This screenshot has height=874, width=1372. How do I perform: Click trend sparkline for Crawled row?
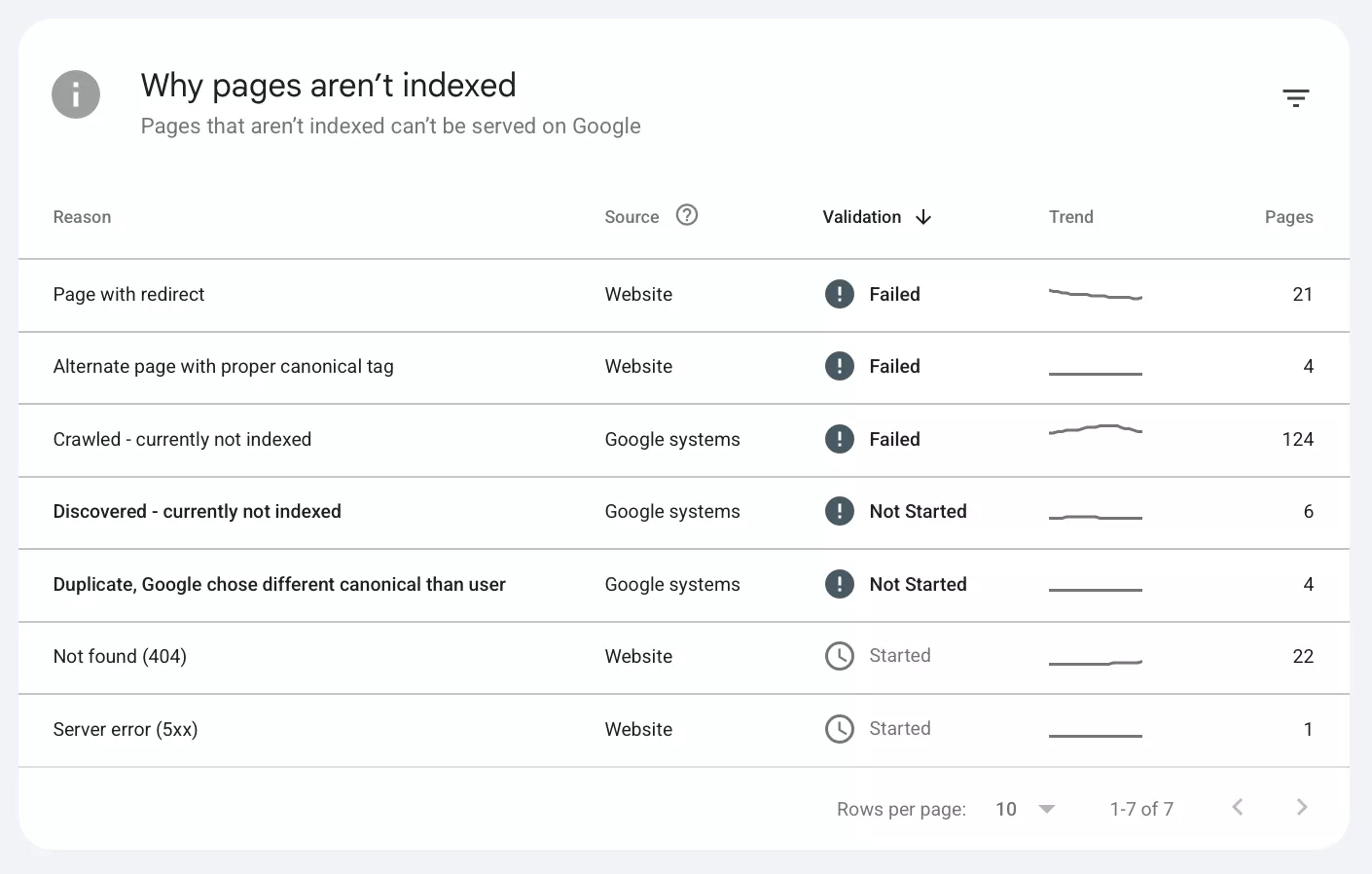tap(1096, 429)
